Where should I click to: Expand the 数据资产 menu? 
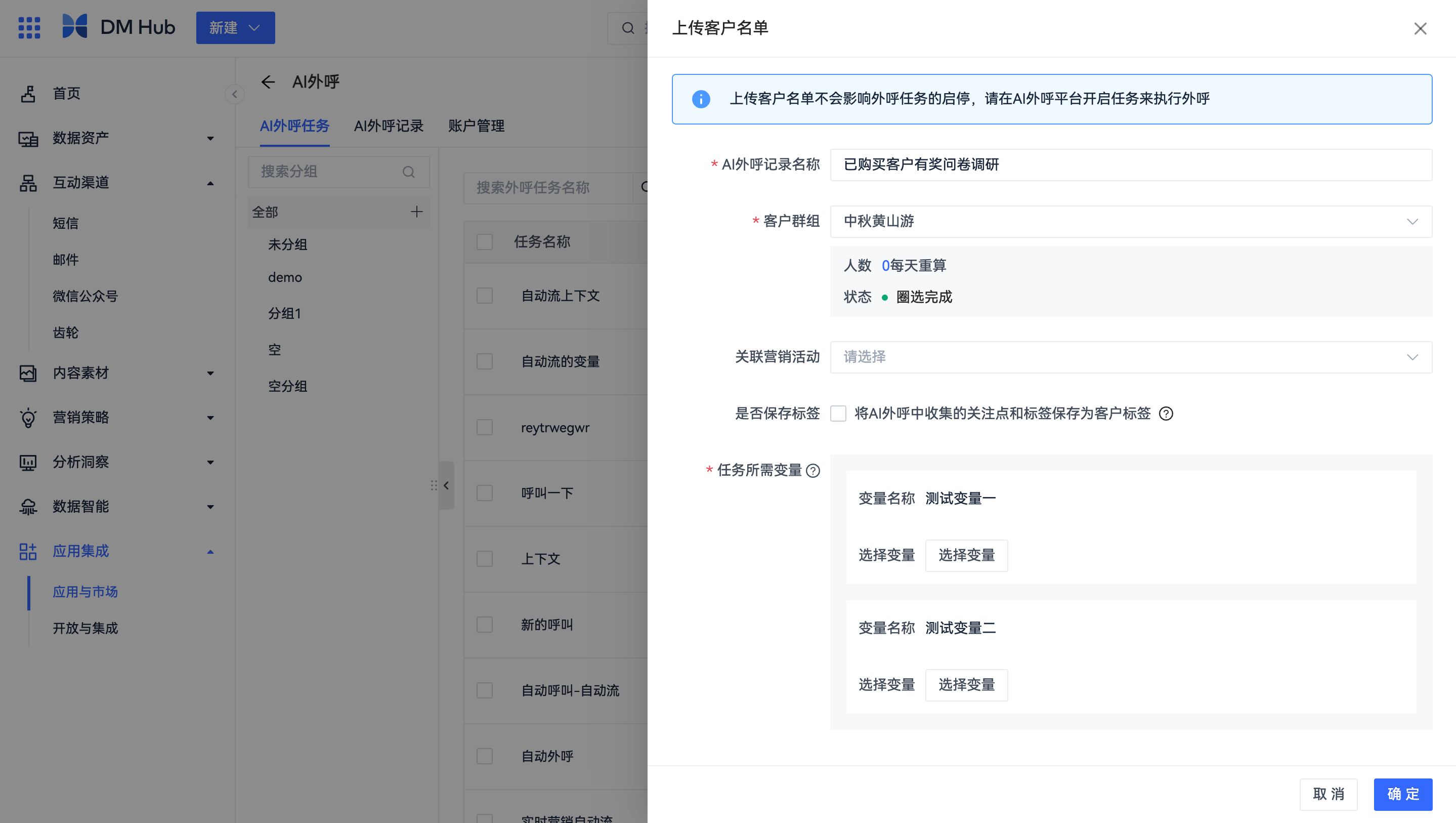(x=210, y=139)
